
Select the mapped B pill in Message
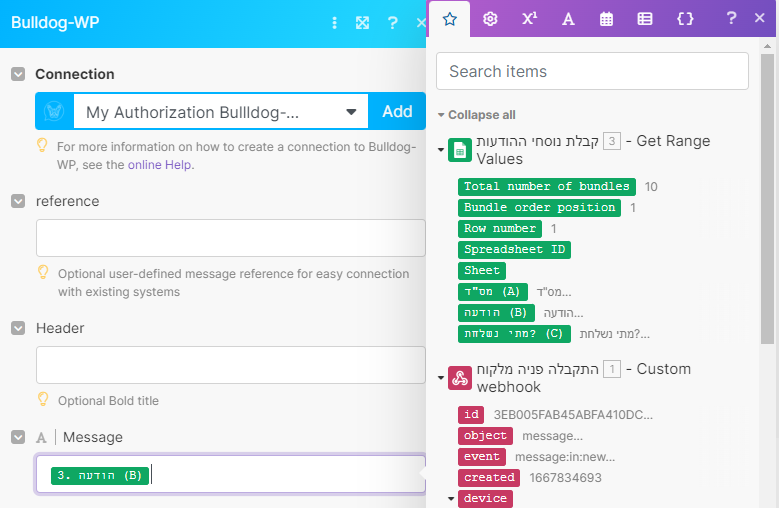click(100, 475)
